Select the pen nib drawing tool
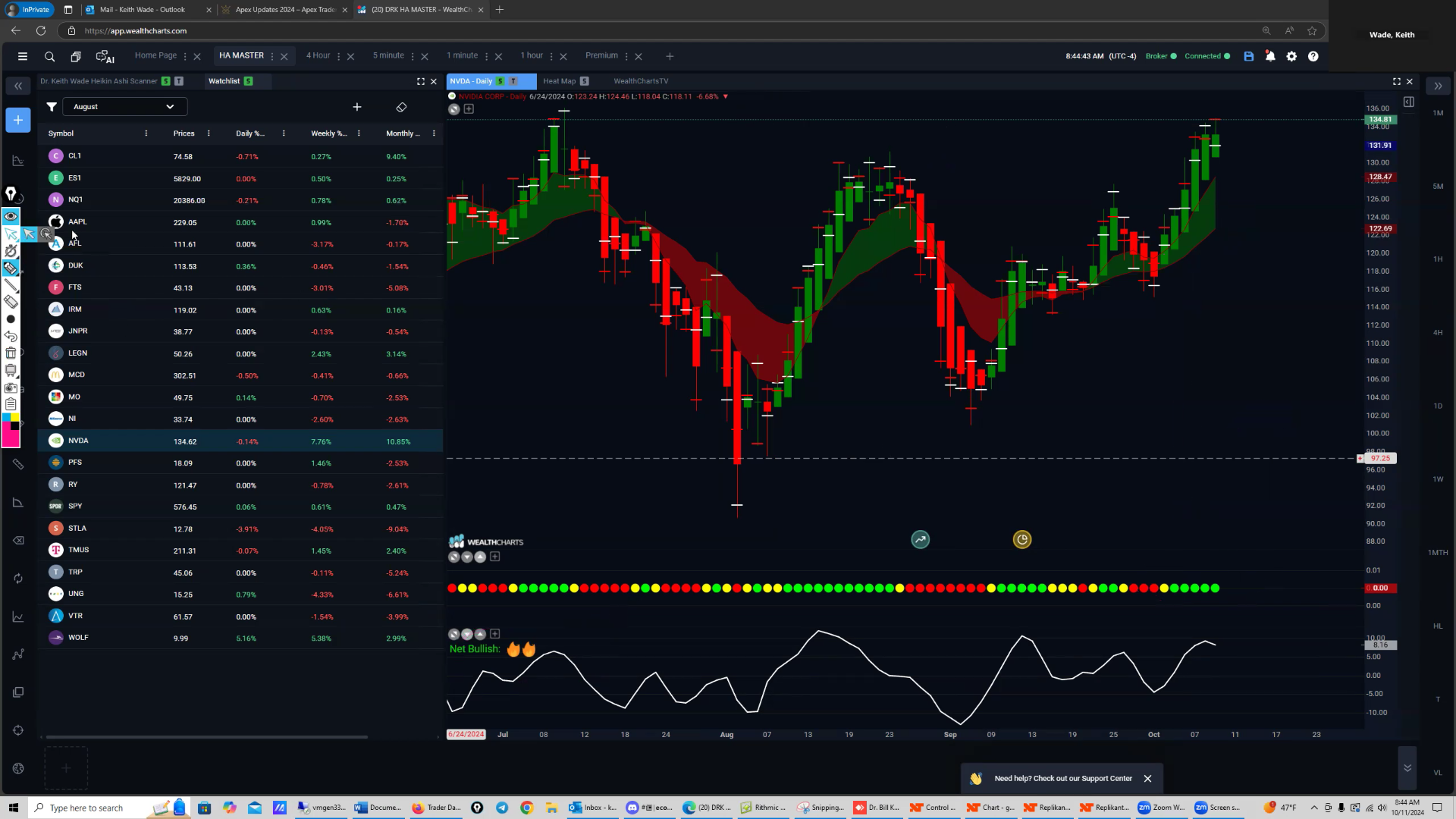This screenshot has height=819, width=1456. [x=11, y=194]
